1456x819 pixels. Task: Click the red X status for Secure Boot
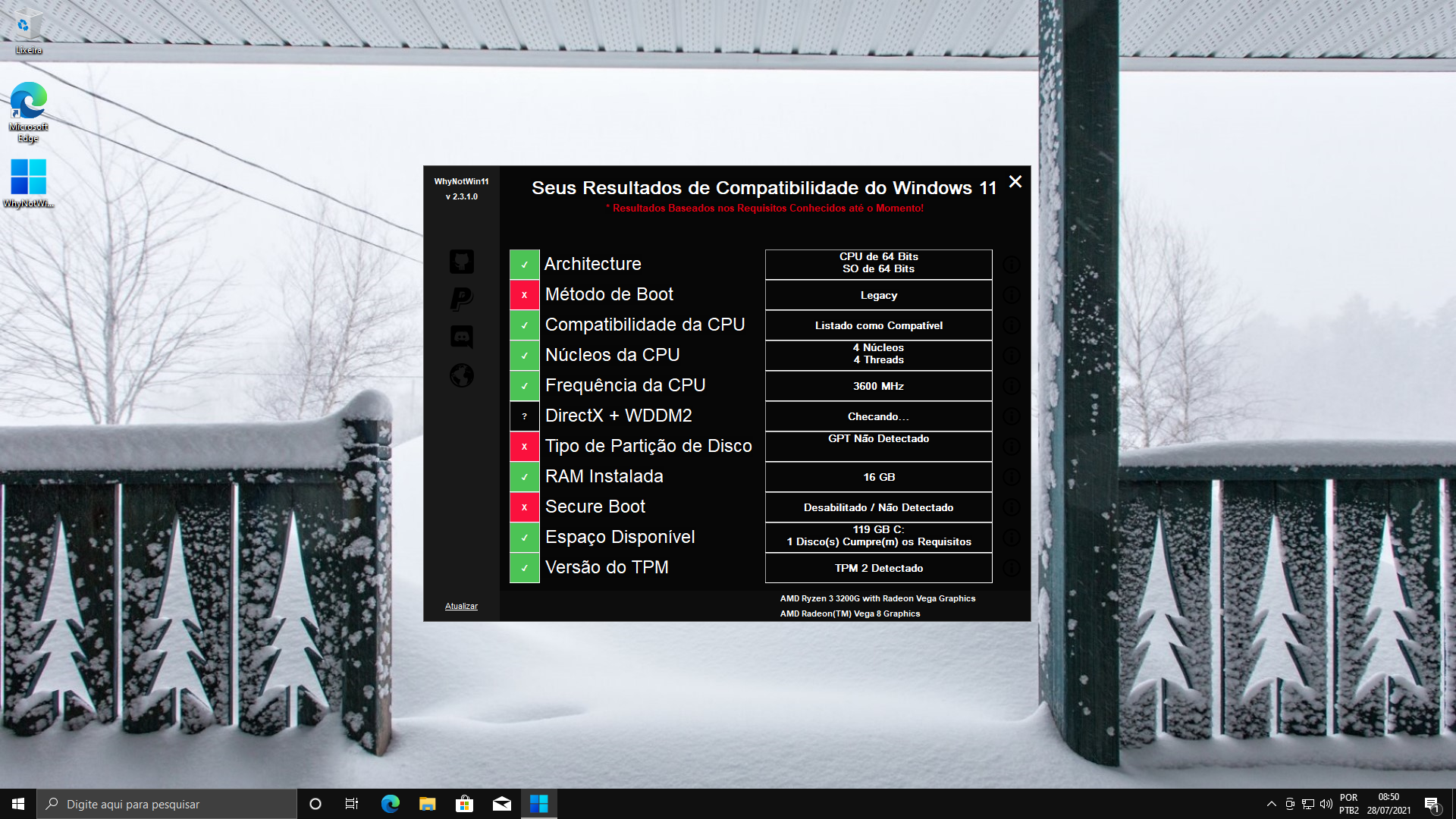click(524, 507)
